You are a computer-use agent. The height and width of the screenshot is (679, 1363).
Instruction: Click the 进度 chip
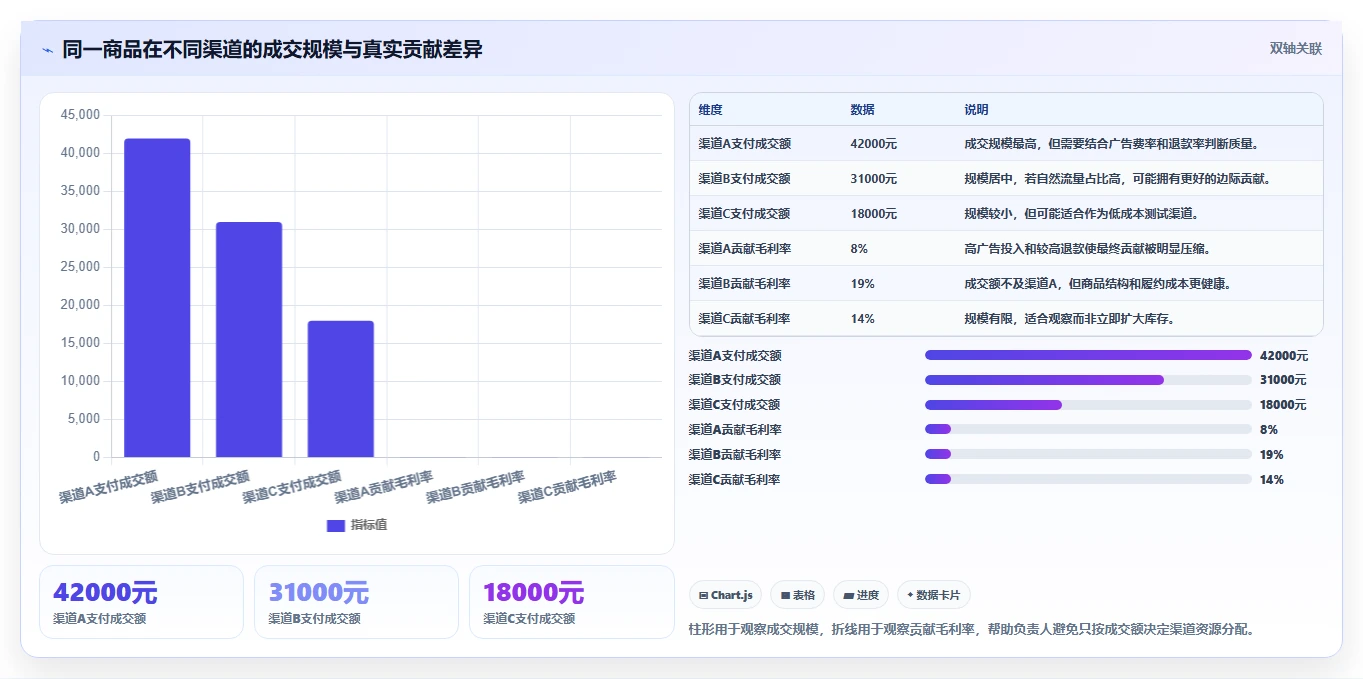point(861,595)
